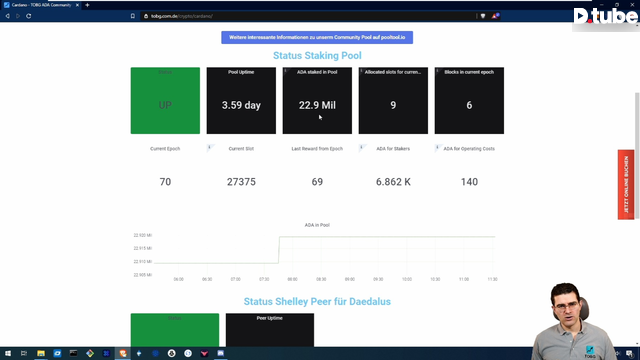Image resolution: width=640 pixels, height=360 pixels.
Task: Reload the page with the refresh icon
Action: click(x=29, y=16)
